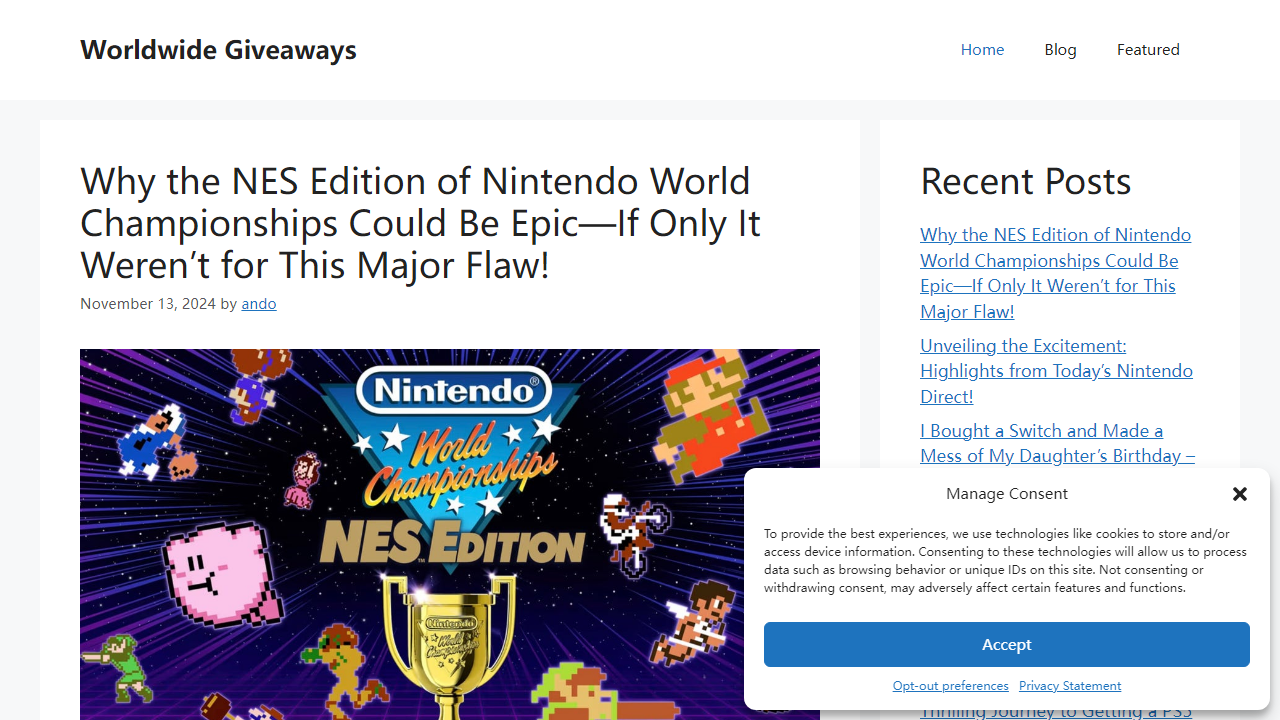
Task: Click the Worldwide Giveaways site title
Action: coord(218,49)
